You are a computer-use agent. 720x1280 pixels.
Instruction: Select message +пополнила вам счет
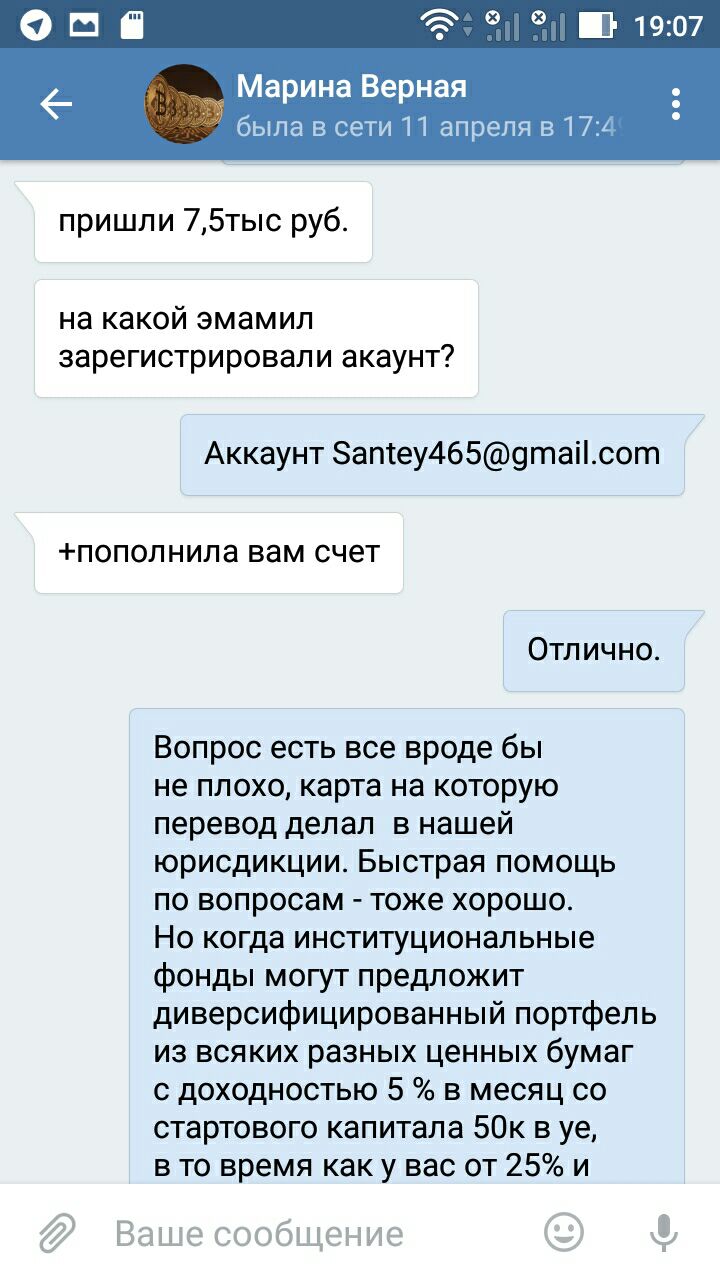pyautogui.click(x=218, y=552)
